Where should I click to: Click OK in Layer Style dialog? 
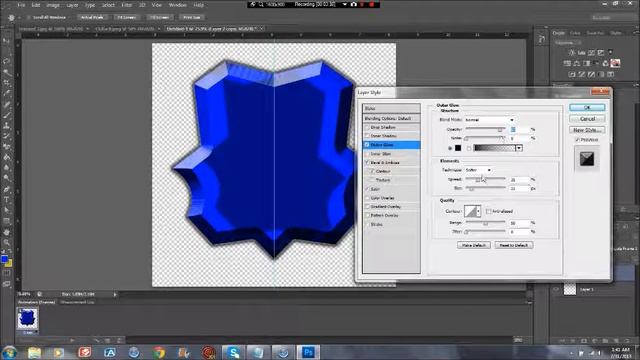[x=587, y=107]
